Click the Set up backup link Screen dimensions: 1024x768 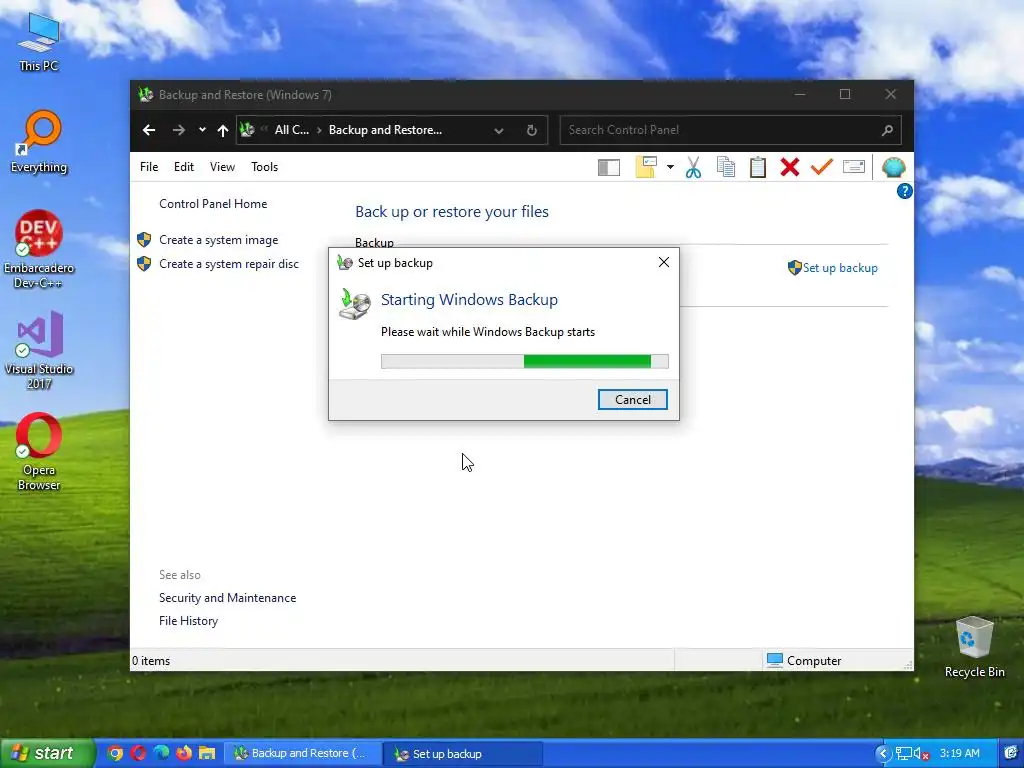coord(839,268)
